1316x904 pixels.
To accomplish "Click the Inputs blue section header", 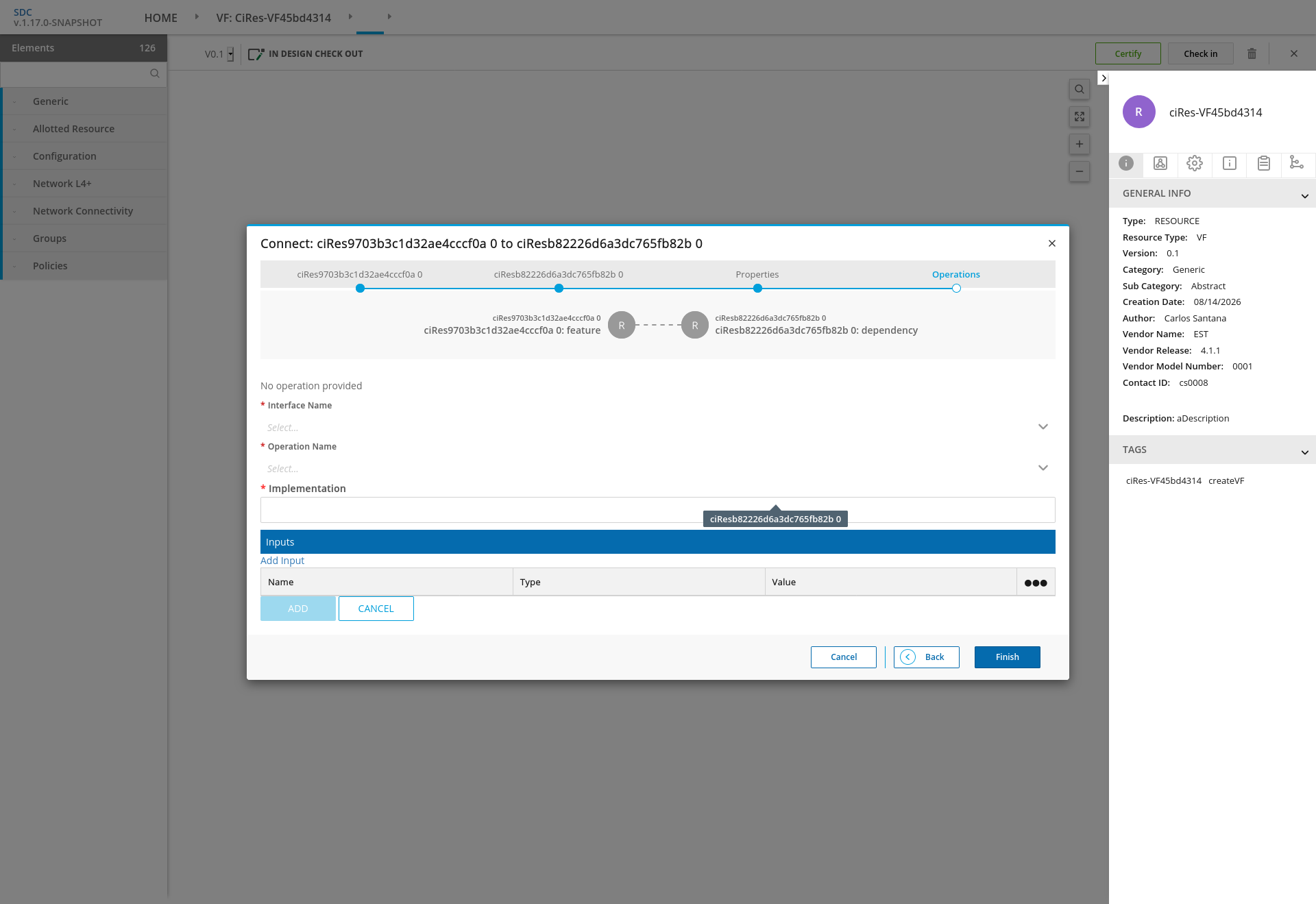I will pos(657,542).
